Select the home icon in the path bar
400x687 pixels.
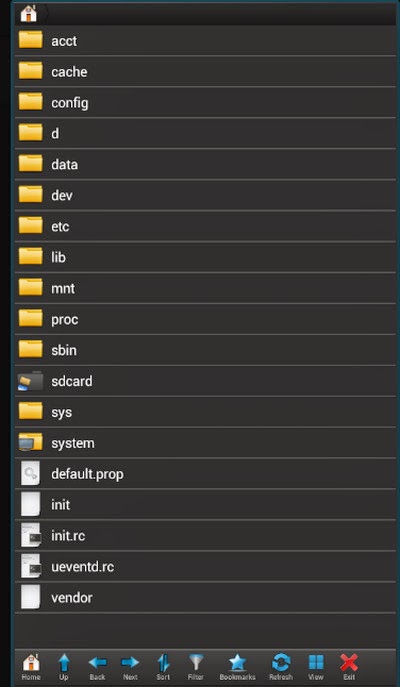tap(28, 14)
